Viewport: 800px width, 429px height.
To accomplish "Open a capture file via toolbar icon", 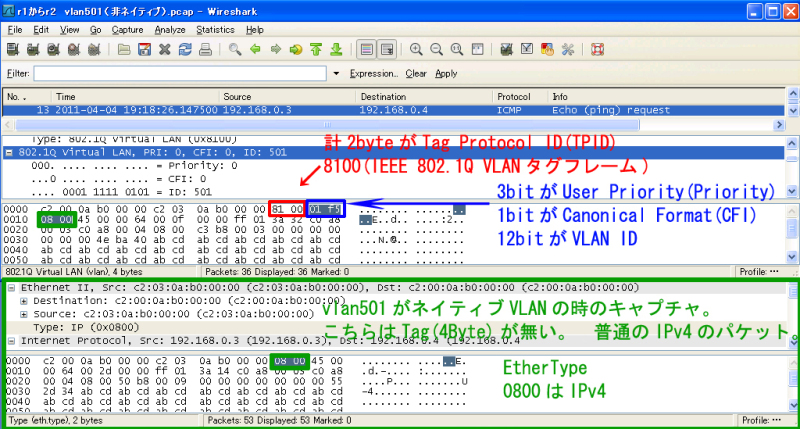I will 126,49.
